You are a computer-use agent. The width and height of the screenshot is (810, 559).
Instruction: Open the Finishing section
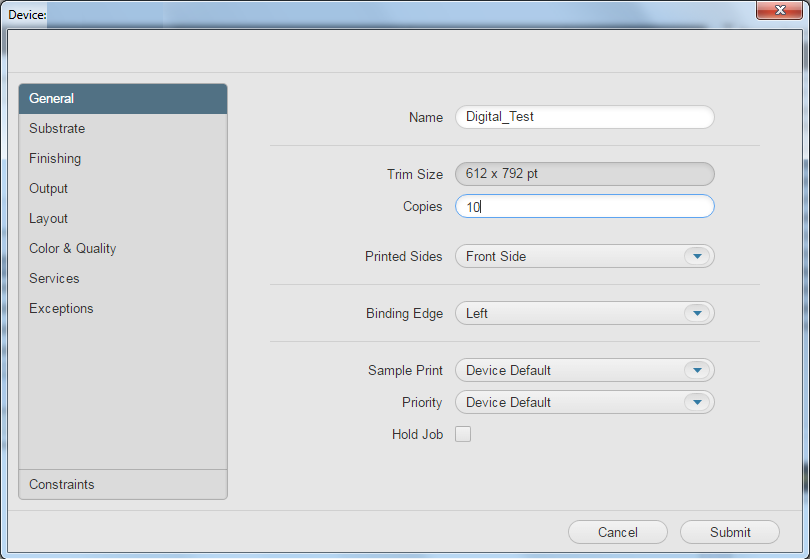[x=123, y=159]
